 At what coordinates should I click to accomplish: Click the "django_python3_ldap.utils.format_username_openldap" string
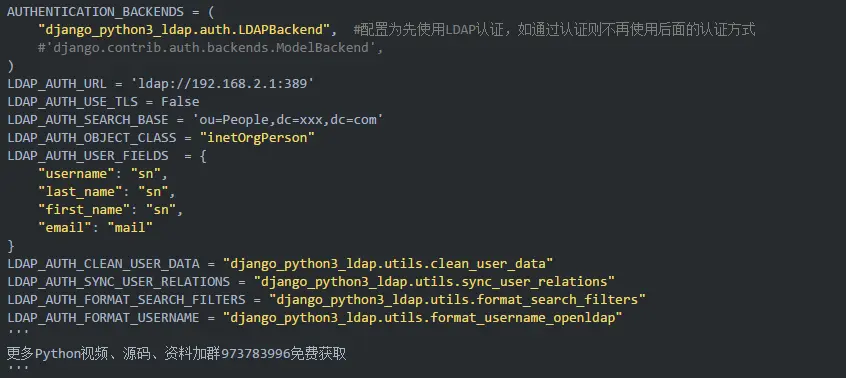click(x=423, y=318)
